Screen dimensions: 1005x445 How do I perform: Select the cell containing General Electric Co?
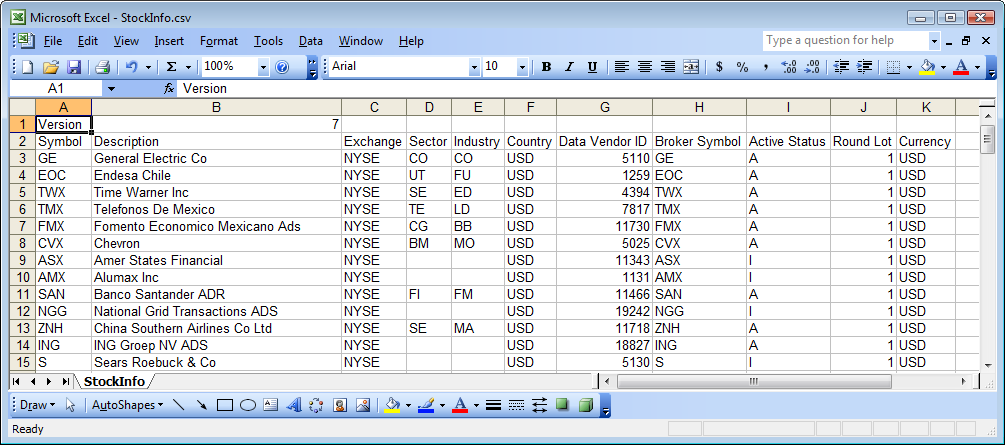pyautogui.click(x=217, y=158)
